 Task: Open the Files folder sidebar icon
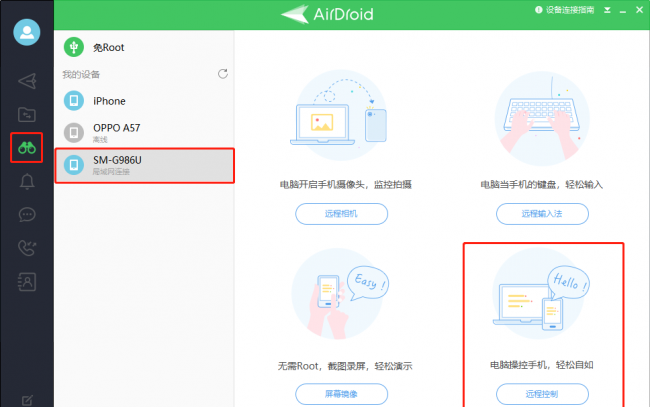[x=27, y=115]
